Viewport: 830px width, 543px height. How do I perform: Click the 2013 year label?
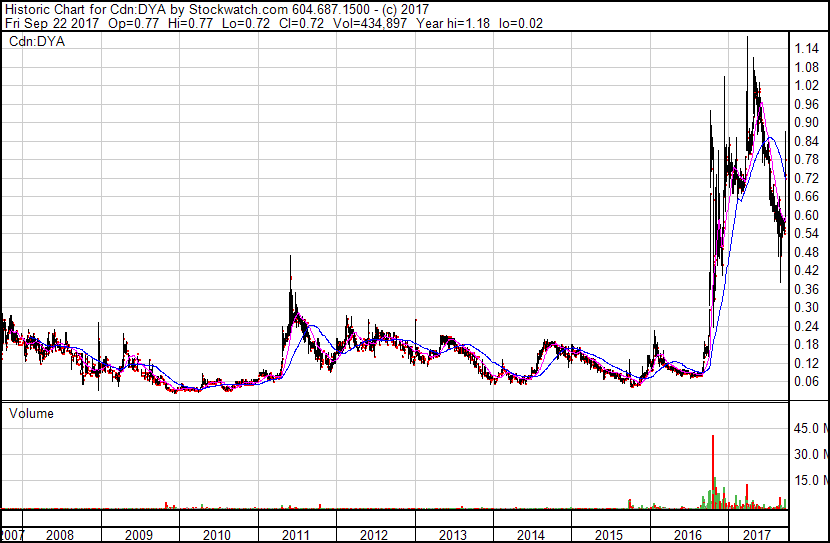coord(453,535)
